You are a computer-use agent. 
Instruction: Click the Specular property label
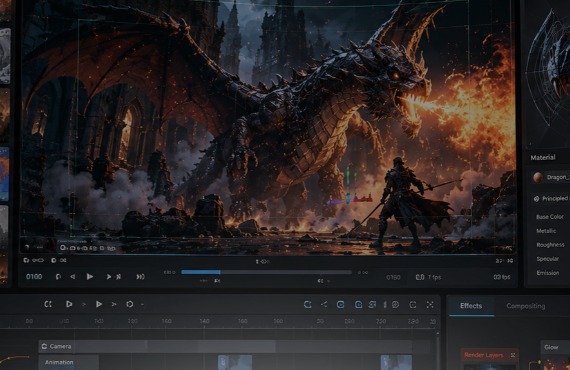547,259
